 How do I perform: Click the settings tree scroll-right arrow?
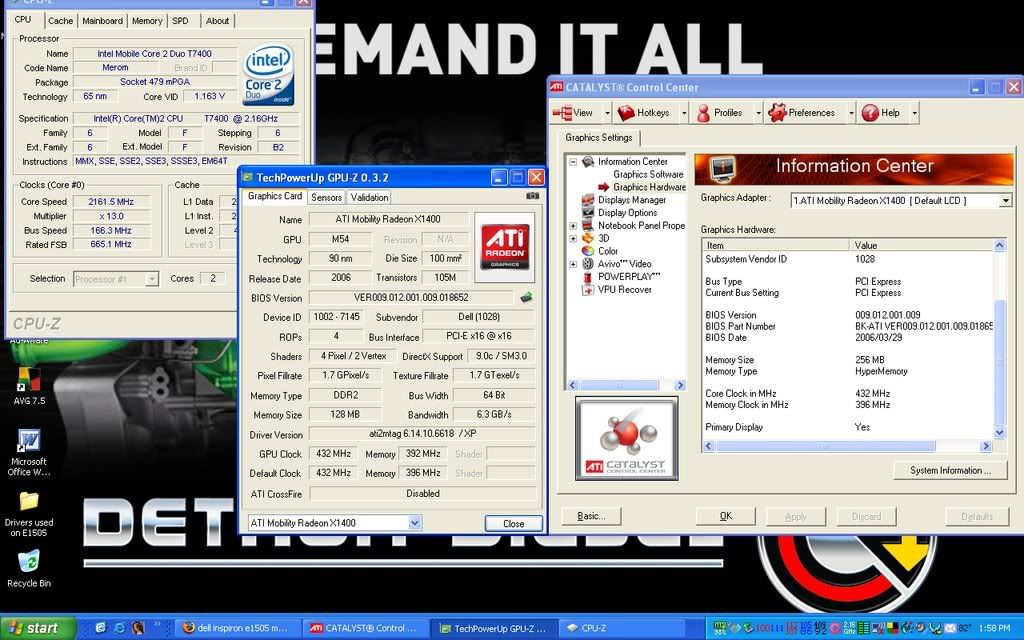click(680, 385)
